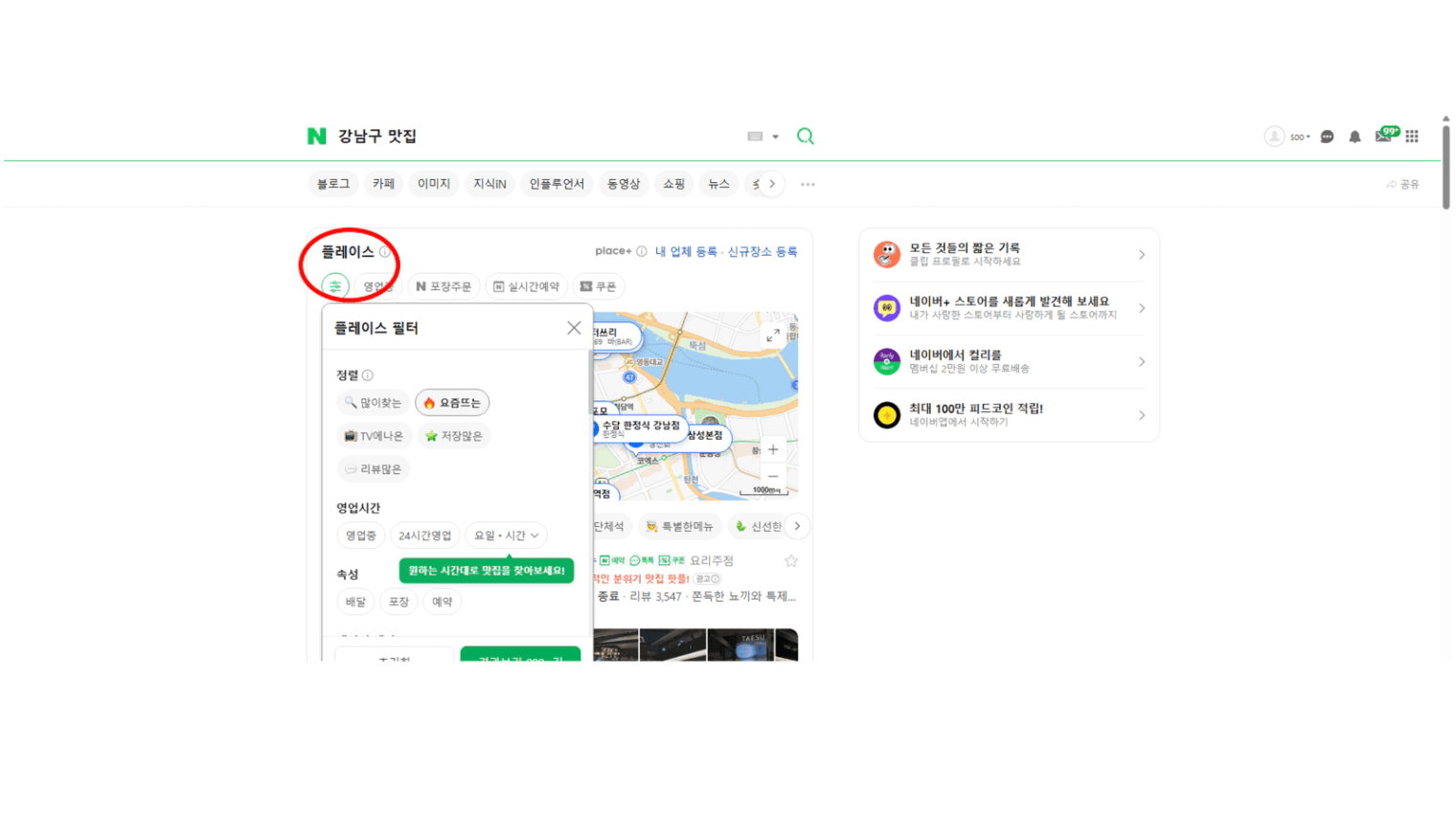Click the 공유 share button

pyautogui.click(x=1402, y=184)
